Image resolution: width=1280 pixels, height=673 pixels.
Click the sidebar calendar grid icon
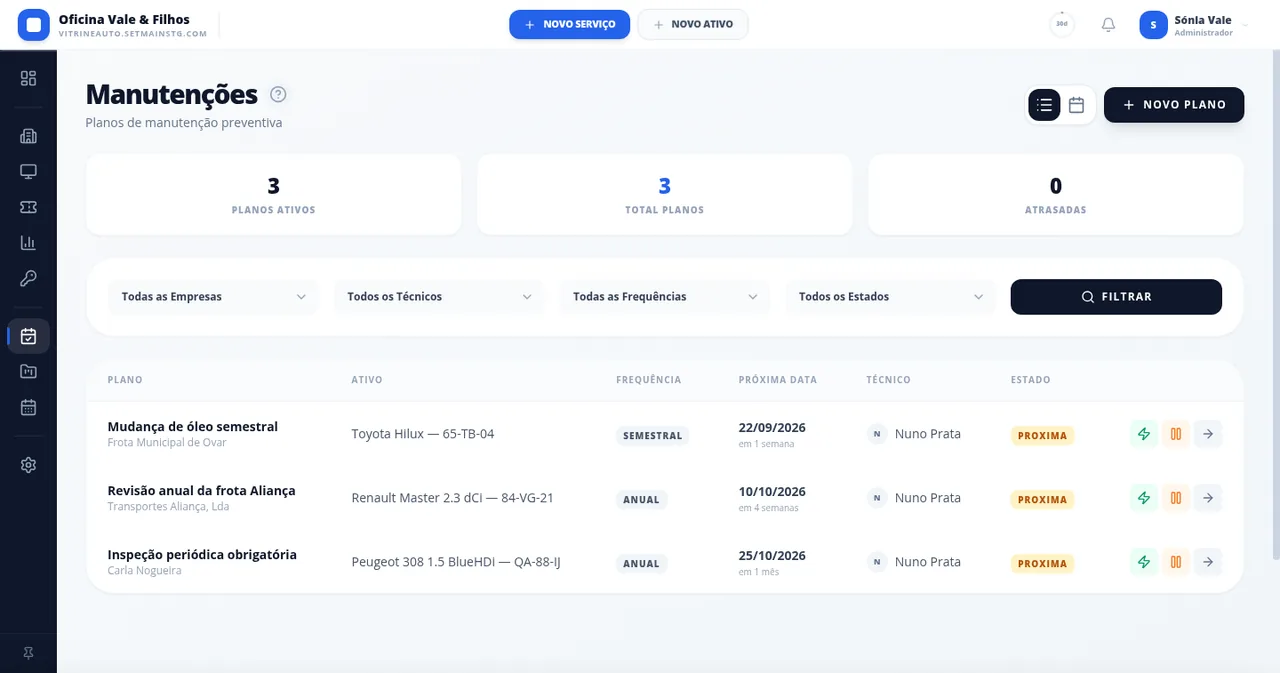tap(28, 407)
